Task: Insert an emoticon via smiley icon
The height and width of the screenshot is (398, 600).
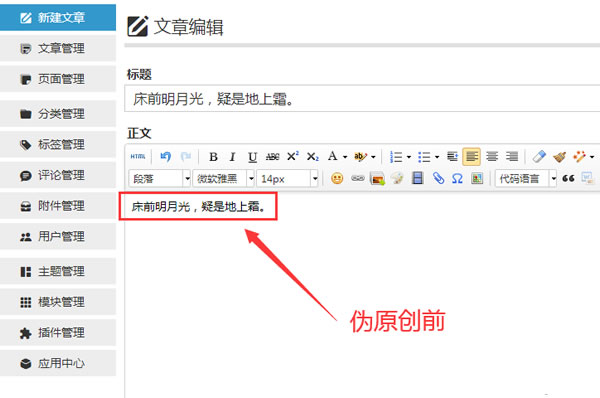Action: click(x=337, y=178)
